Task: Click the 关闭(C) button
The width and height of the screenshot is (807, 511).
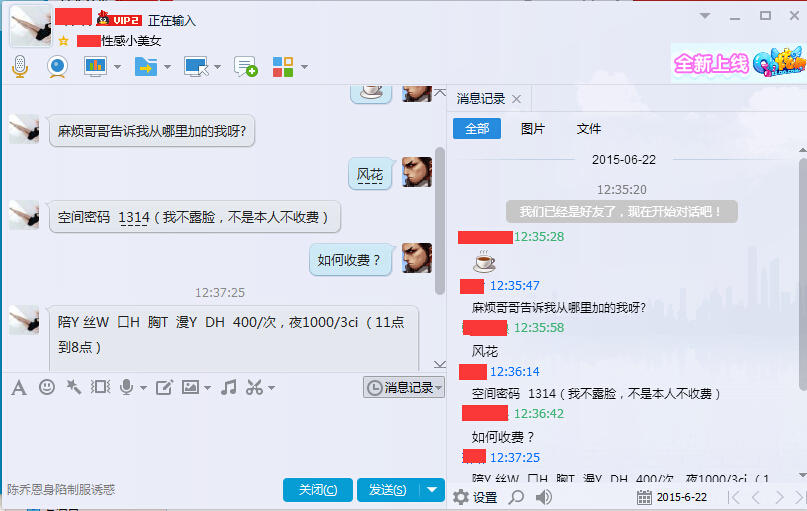Action: [x=318, y=489]
